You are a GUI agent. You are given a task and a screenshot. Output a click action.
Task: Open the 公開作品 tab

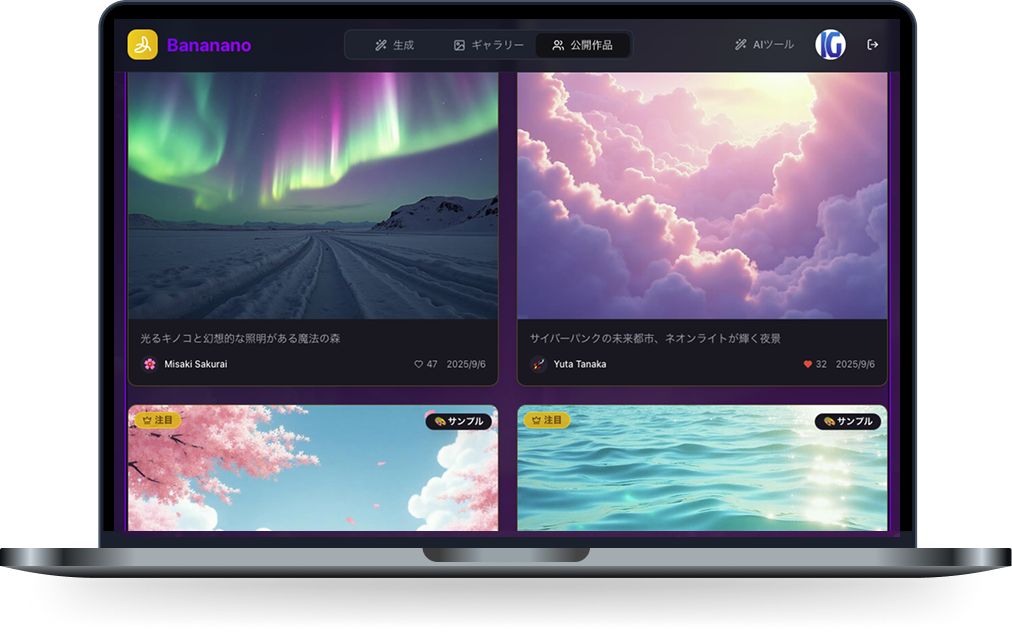tap(583, 44)
